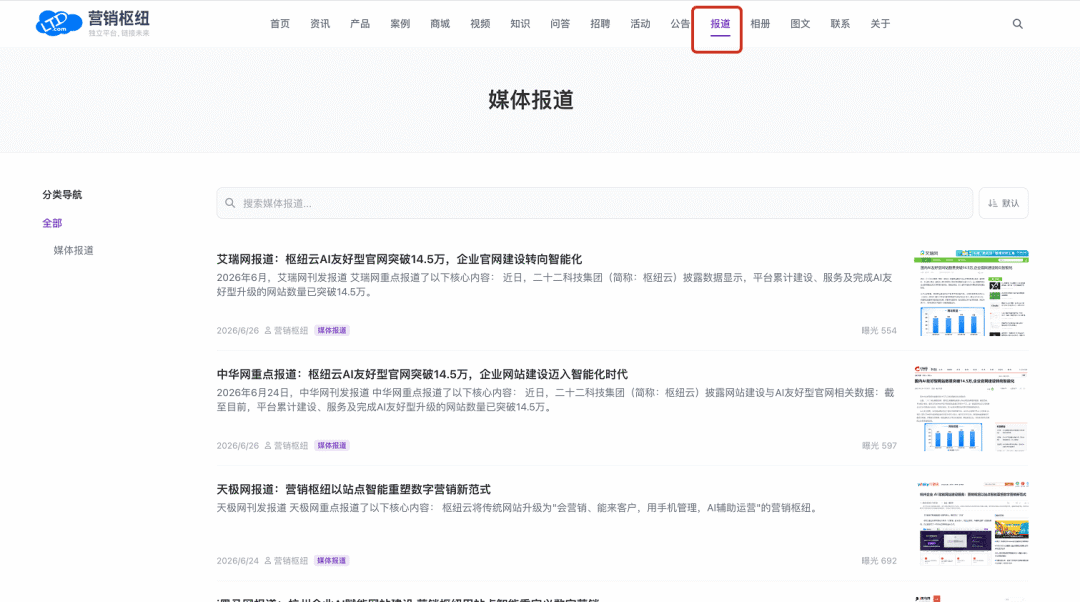
Task: Click the 中华网 article summary text
Action: [555, 399]
